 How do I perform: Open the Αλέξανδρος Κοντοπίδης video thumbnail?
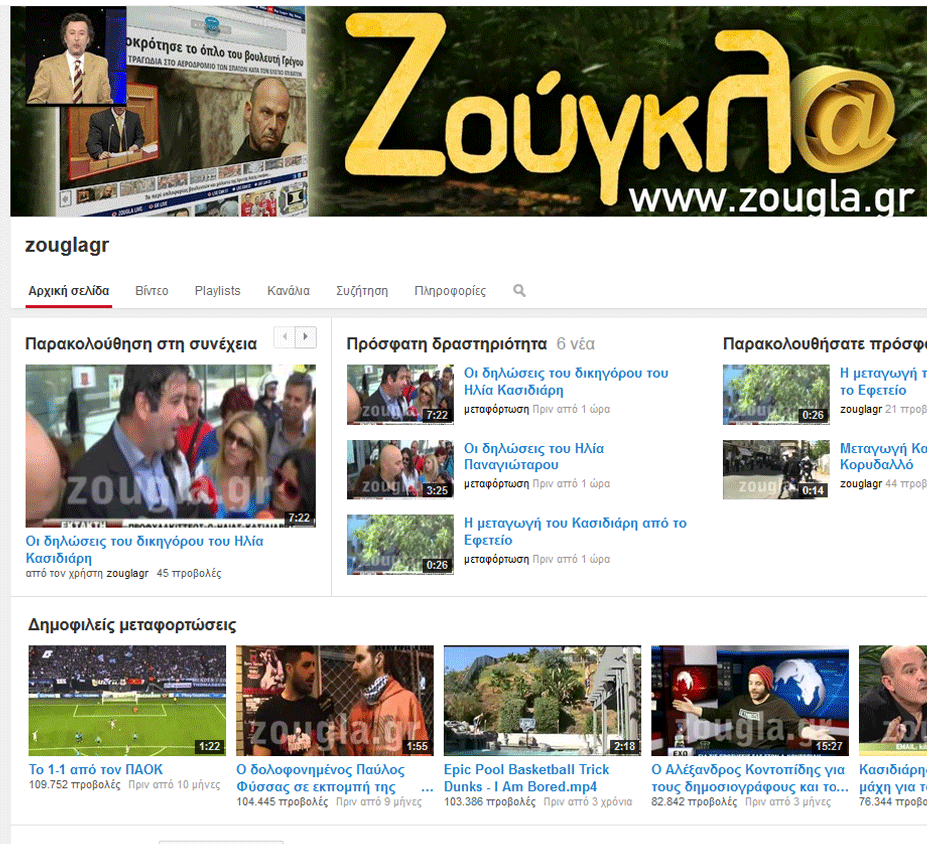[x=750, y=700]
